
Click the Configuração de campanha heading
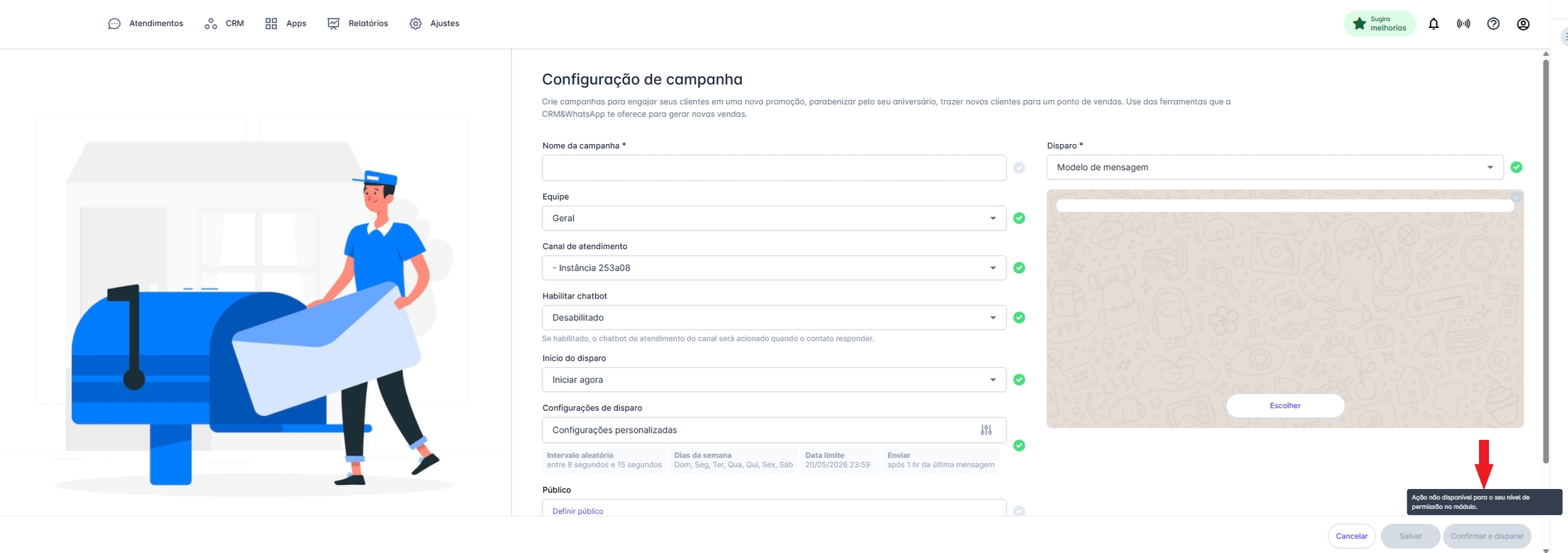(642, 80)
